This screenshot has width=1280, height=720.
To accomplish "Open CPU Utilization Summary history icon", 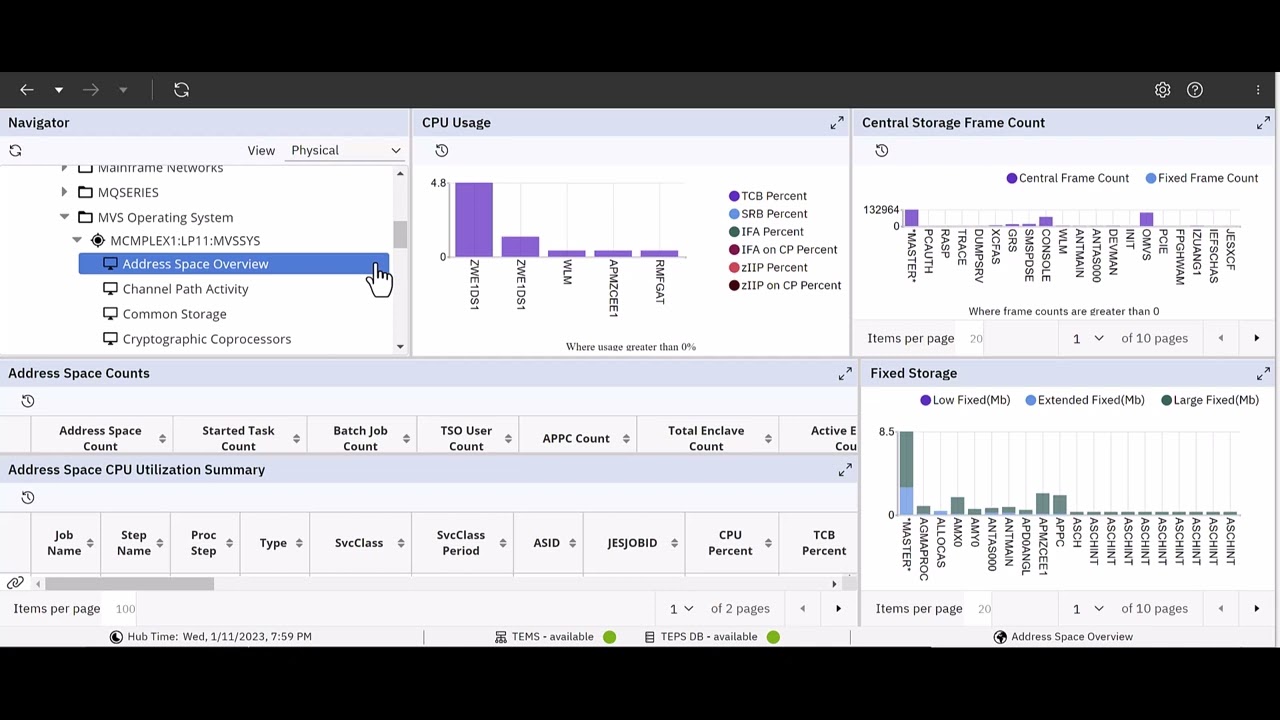I will pyautogui.click(x=28, y=497).
